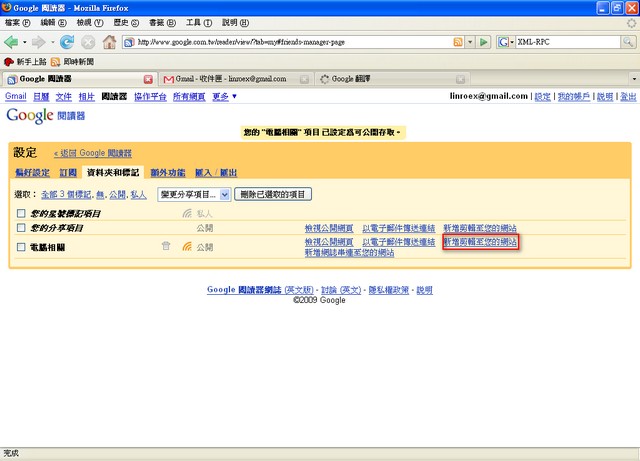Click the site icon in the address bar
This screenshot has height=461, width=640.
click(x=129, y=42)
